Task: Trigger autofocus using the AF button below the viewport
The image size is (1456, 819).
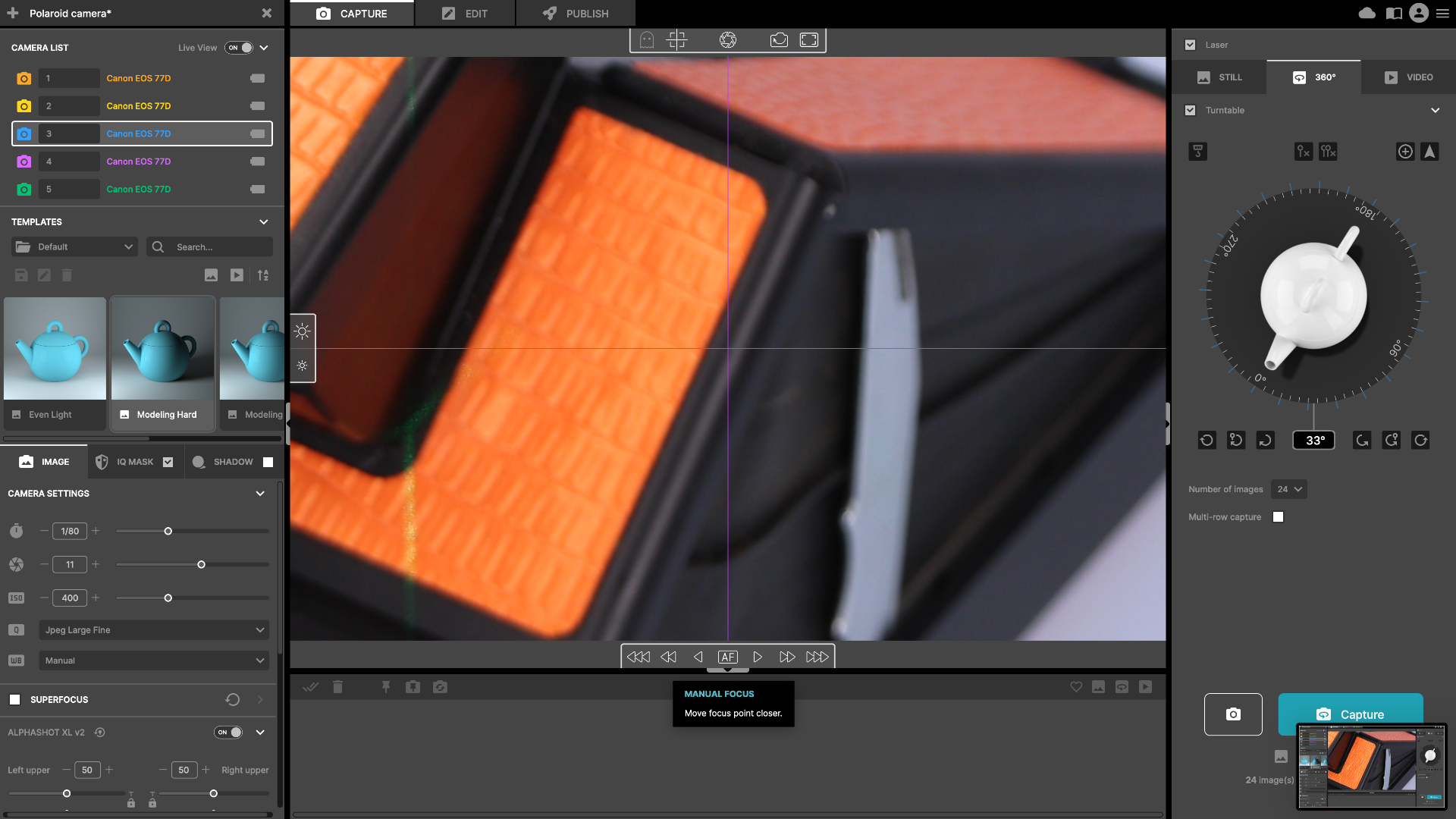Action: tap(727, 657)
